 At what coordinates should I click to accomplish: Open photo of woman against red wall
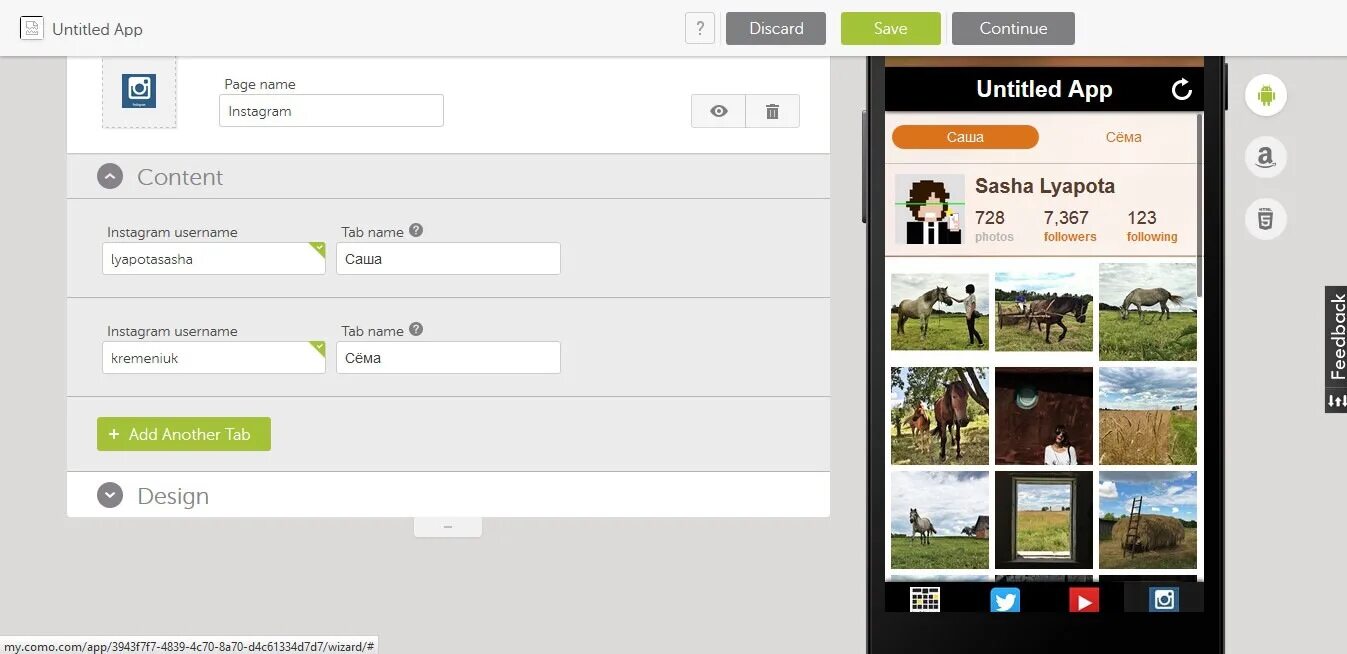coord(1044,415)
